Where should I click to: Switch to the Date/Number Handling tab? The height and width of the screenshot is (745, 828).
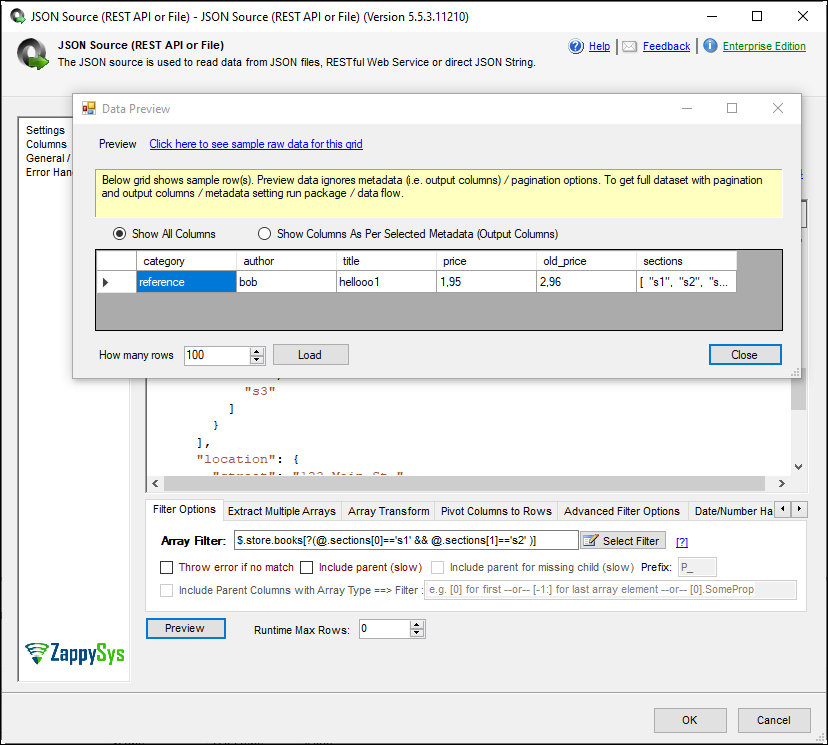pos(733,511)
